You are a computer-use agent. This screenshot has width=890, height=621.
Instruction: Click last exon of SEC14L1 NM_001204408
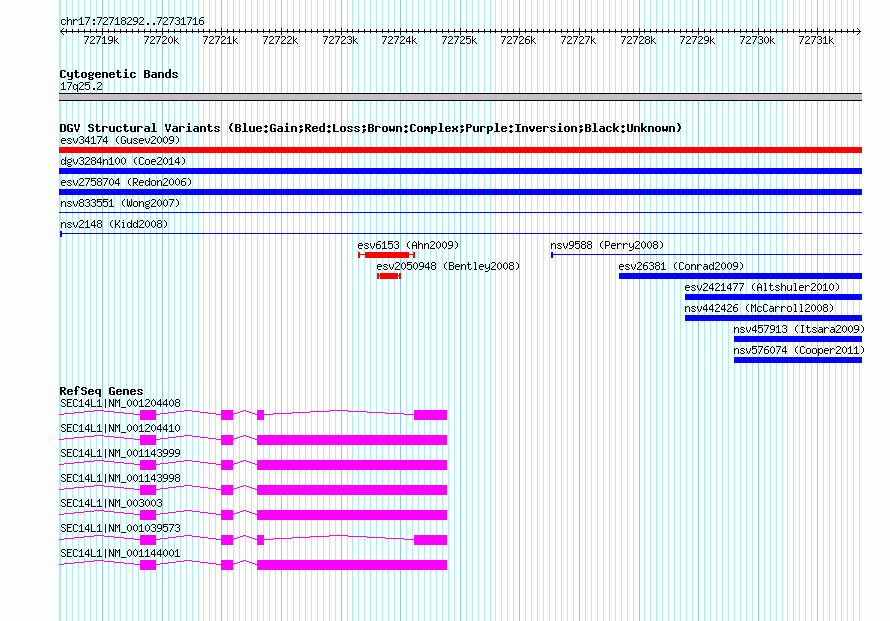tap(430, 415)
